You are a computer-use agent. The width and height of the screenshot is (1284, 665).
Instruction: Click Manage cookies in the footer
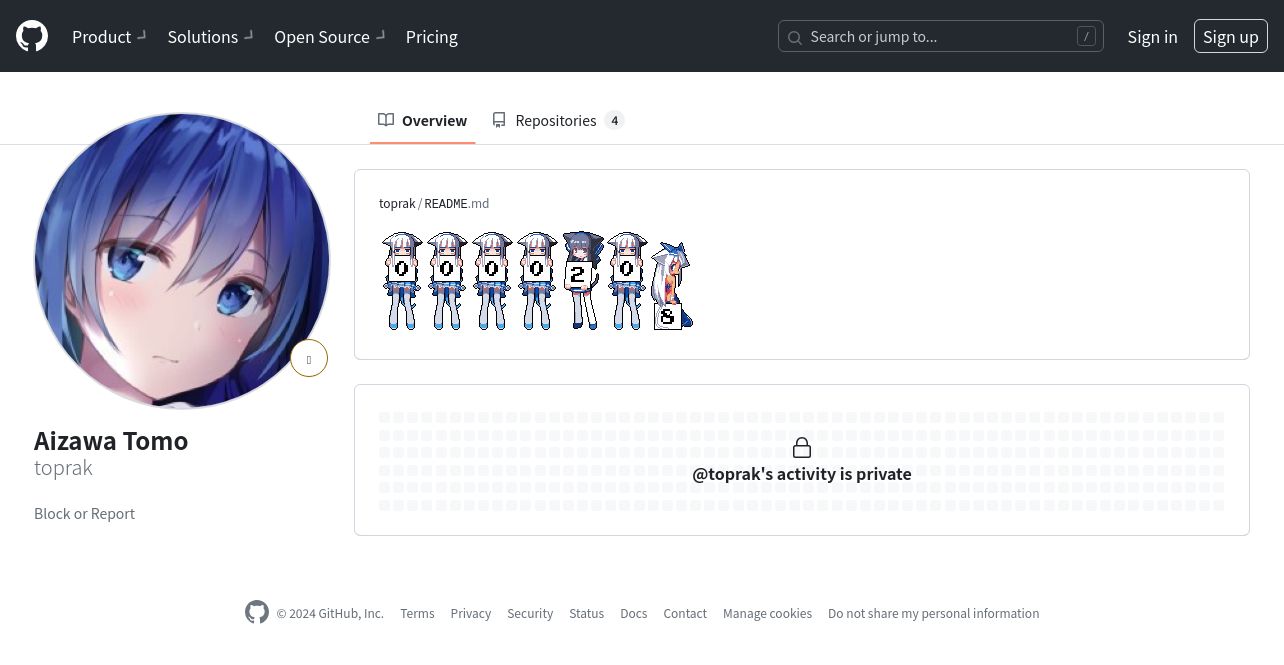click(x=767, y=613)
